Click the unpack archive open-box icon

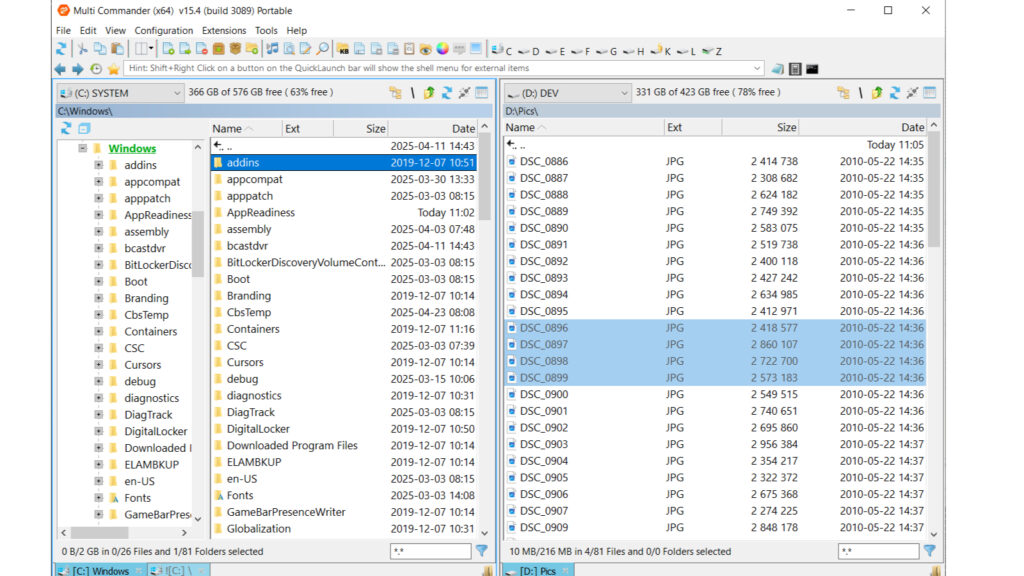235,49
